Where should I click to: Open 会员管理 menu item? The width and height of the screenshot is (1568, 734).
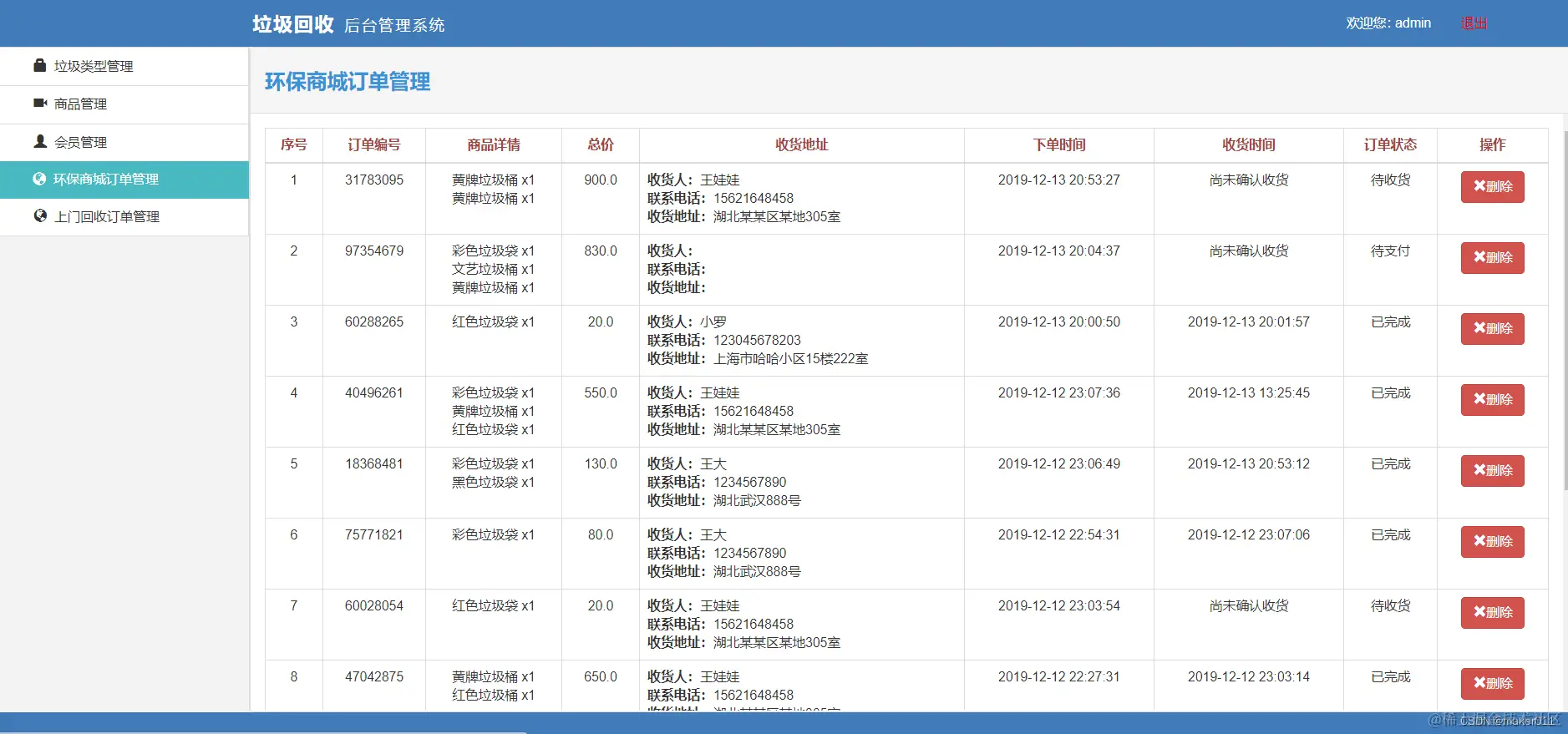coord(124,142)
